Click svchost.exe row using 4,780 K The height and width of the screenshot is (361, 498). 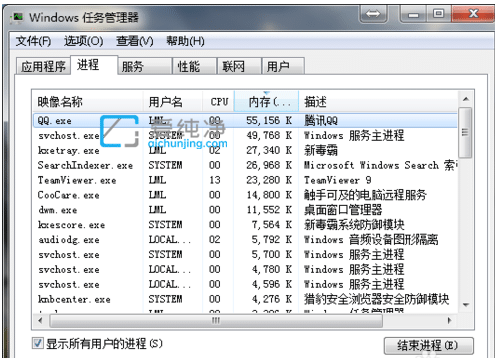click(245, 269)
